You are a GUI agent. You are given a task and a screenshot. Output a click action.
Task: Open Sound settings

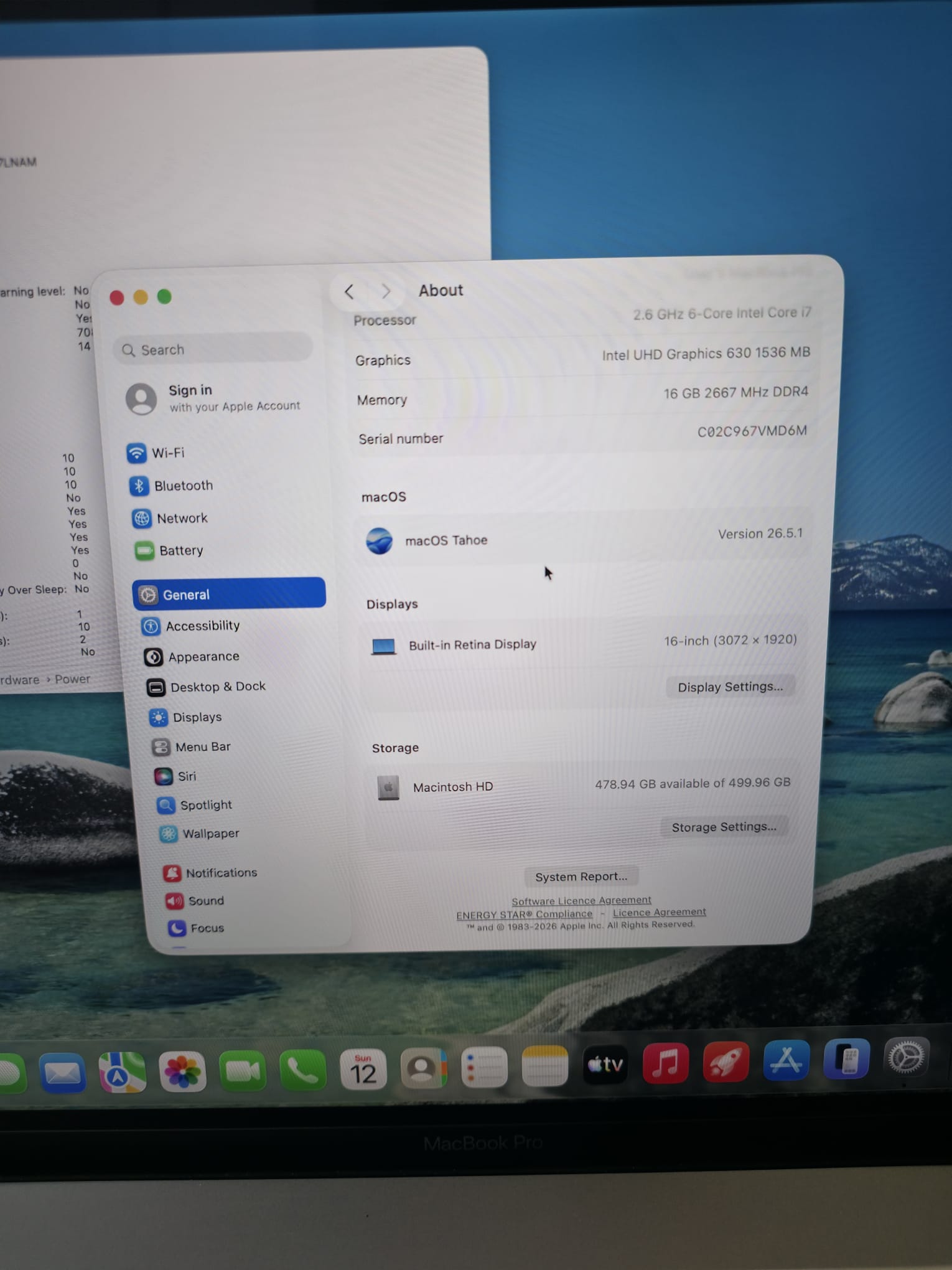pos(194,901)
